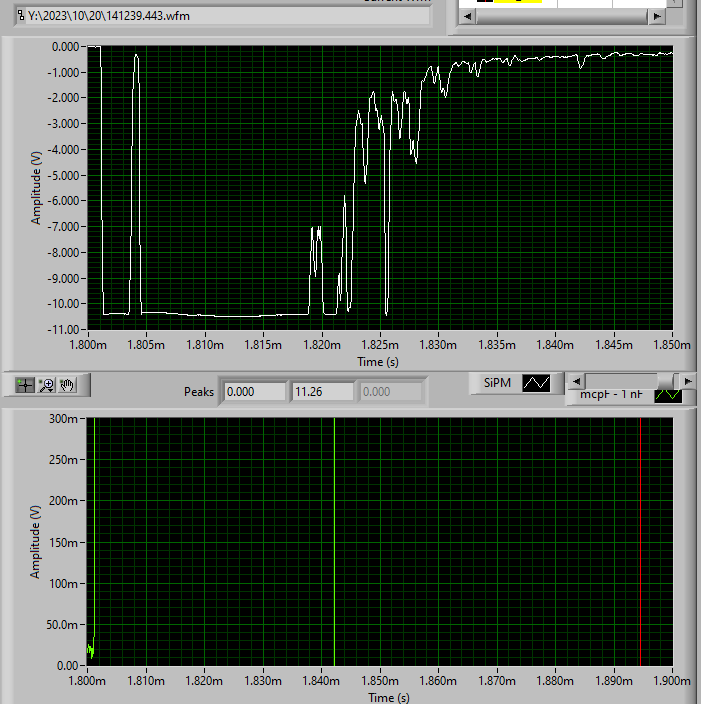
Task: Click the SiPM plot line-style icon
Action: pos(536,383)
